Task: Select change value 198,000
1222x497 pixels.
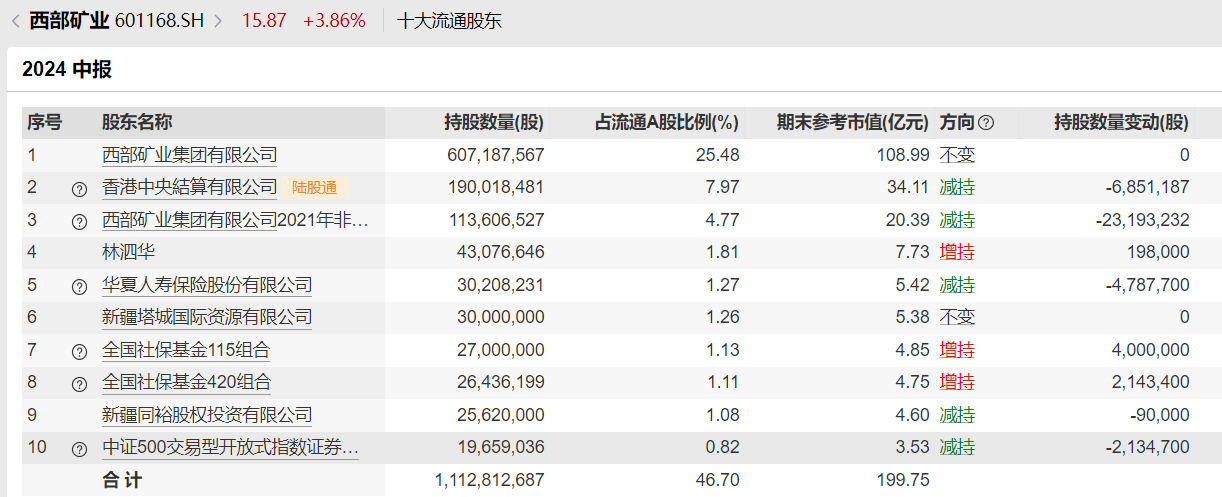Action: coord(1158,252)
